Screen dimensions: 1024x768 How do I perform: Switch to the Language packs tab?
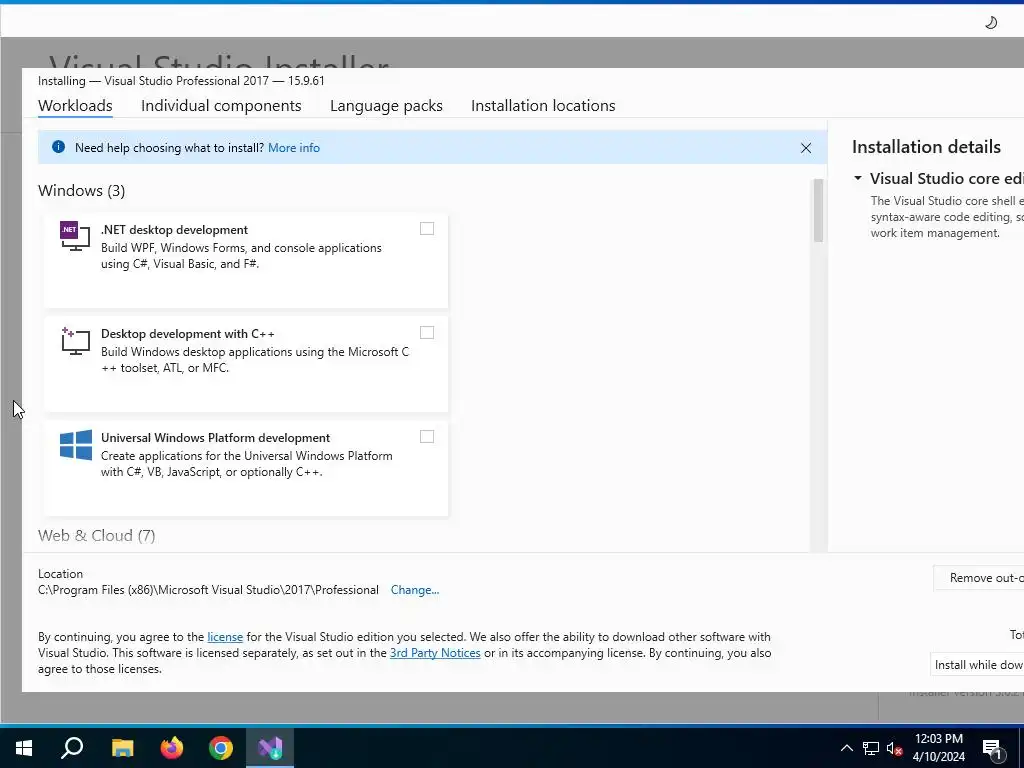coord(386,105)
